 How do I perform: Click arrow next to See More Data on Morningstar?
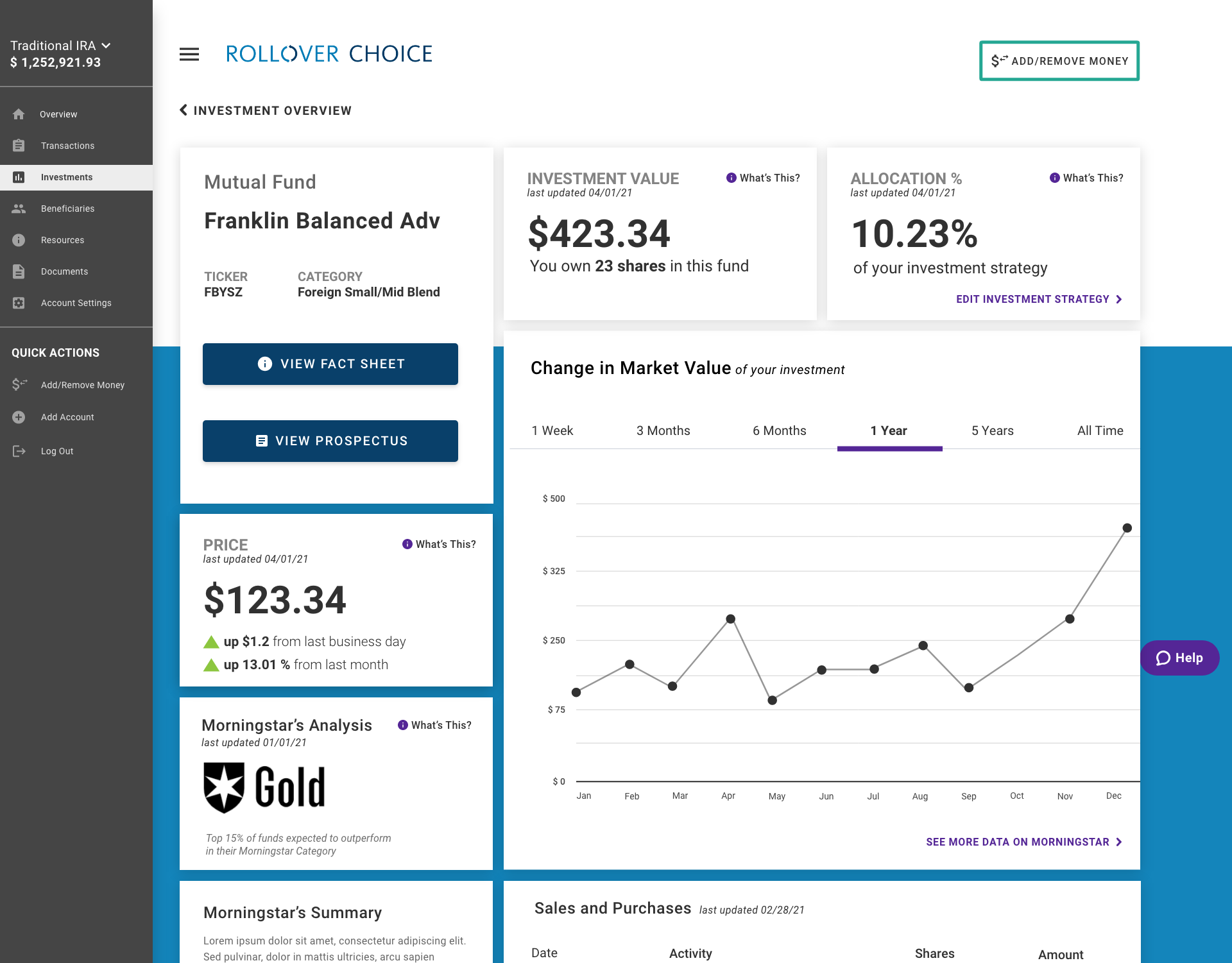(1119, 842)
